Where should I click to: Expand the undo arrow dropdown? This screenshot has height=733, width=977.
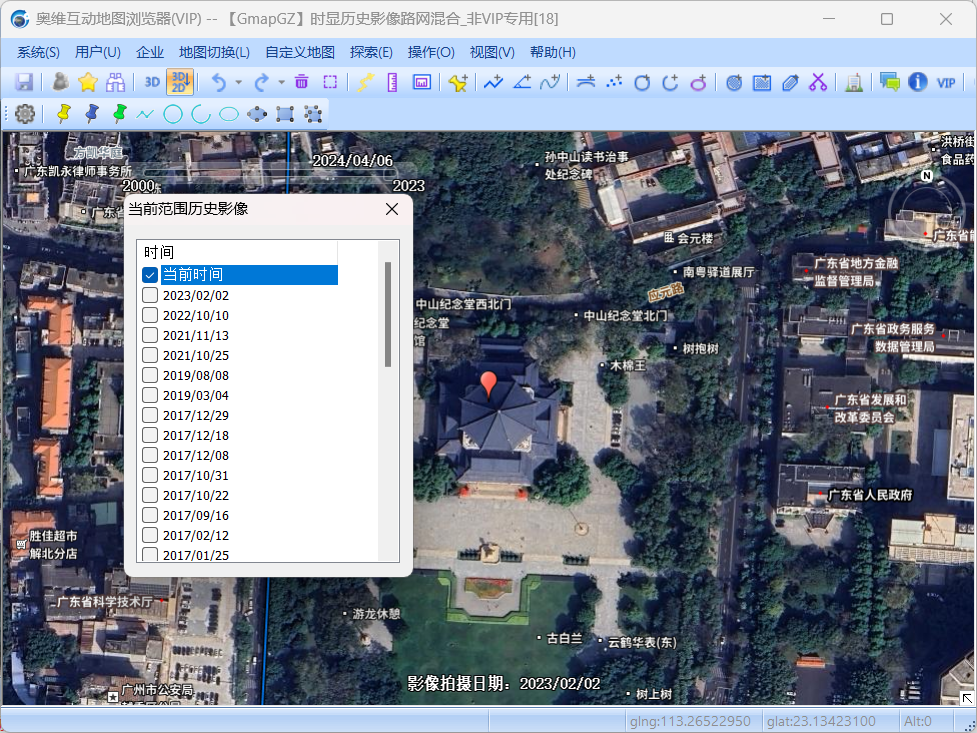[x=238, y=82]
